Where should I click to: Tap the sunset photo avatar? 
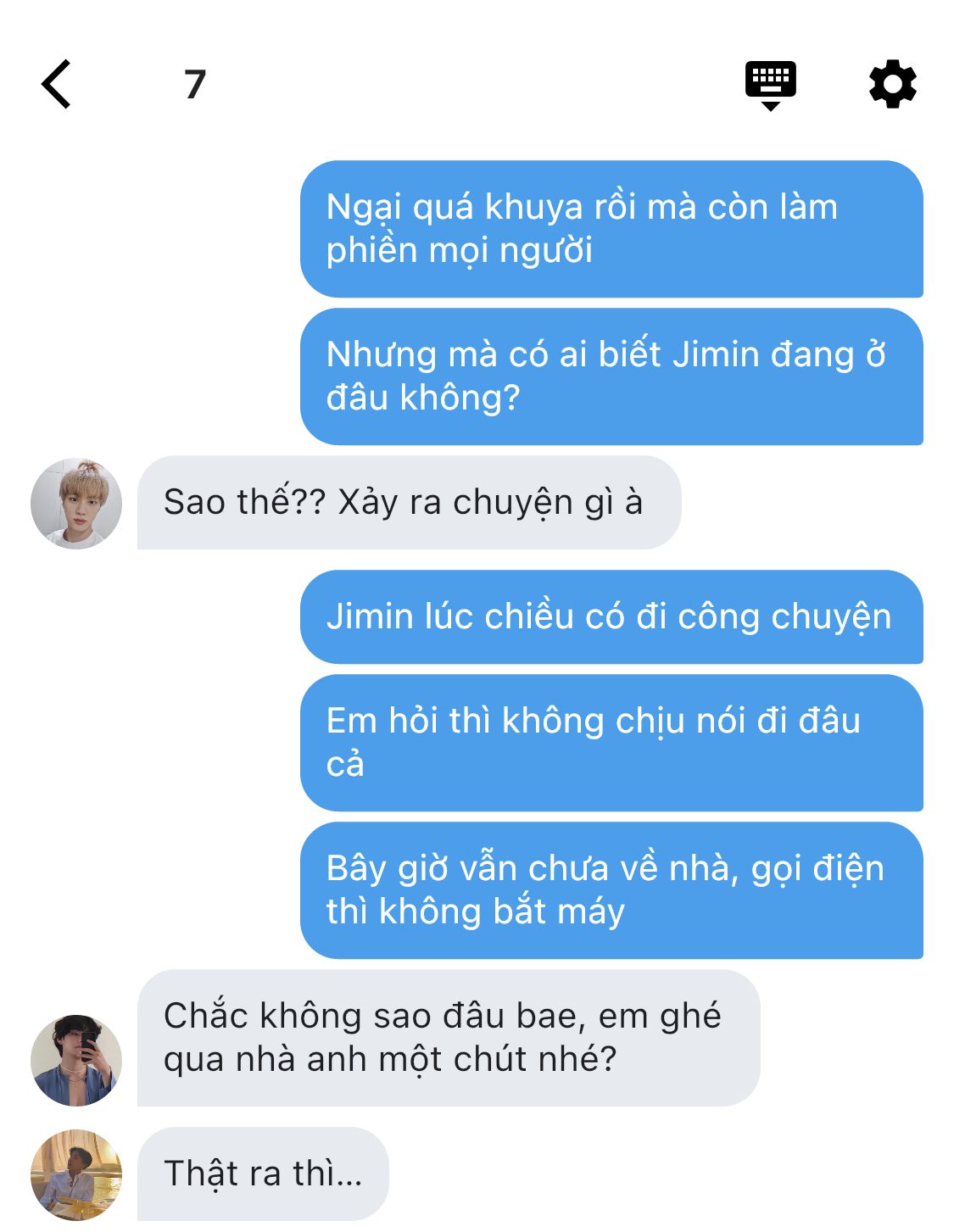pyautogui.click(x=76, y=1174)
